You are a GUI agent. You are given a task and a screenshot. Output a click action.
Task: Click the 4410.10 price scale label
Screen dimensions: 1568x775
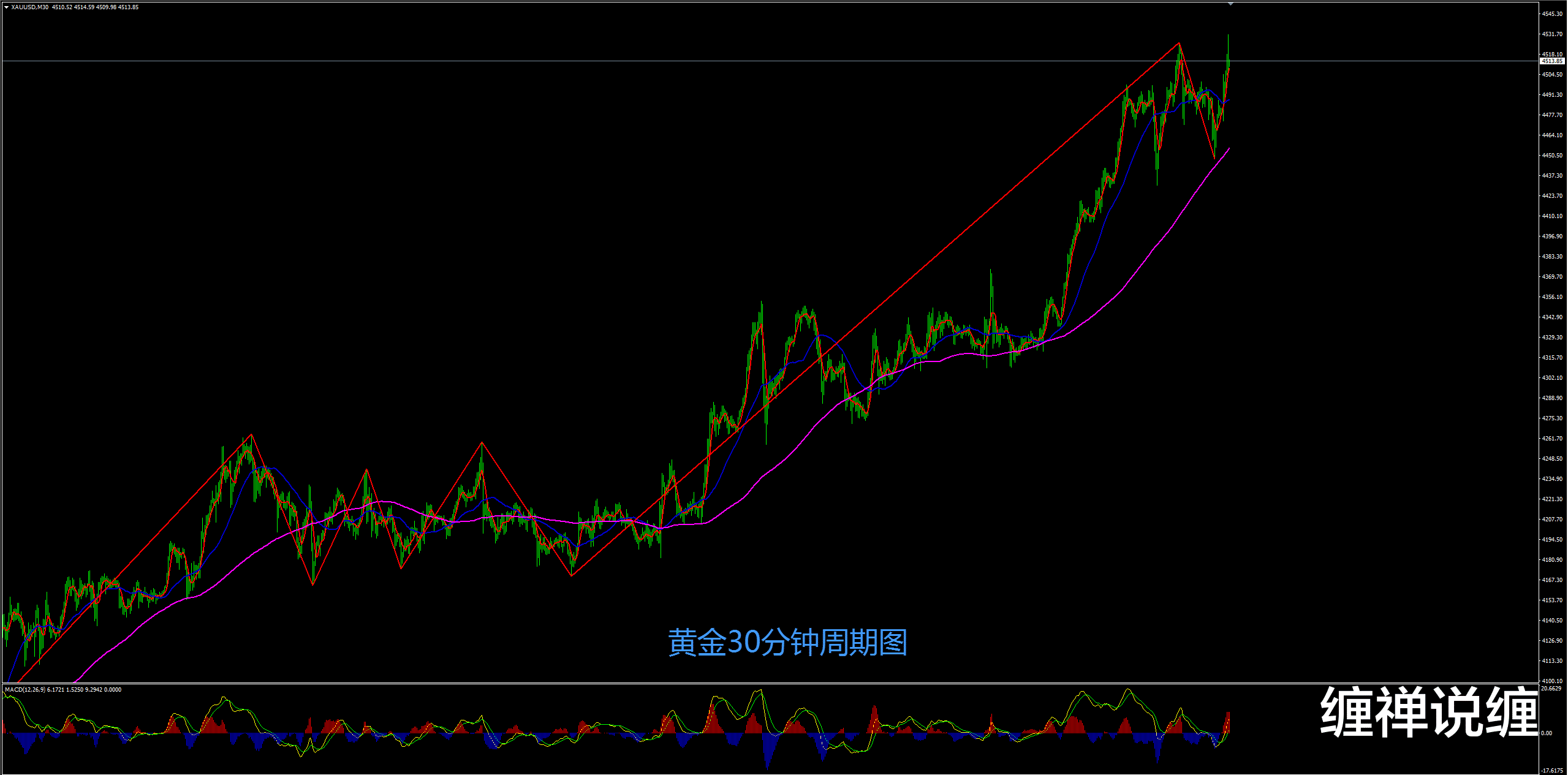tap(1552, 216)
